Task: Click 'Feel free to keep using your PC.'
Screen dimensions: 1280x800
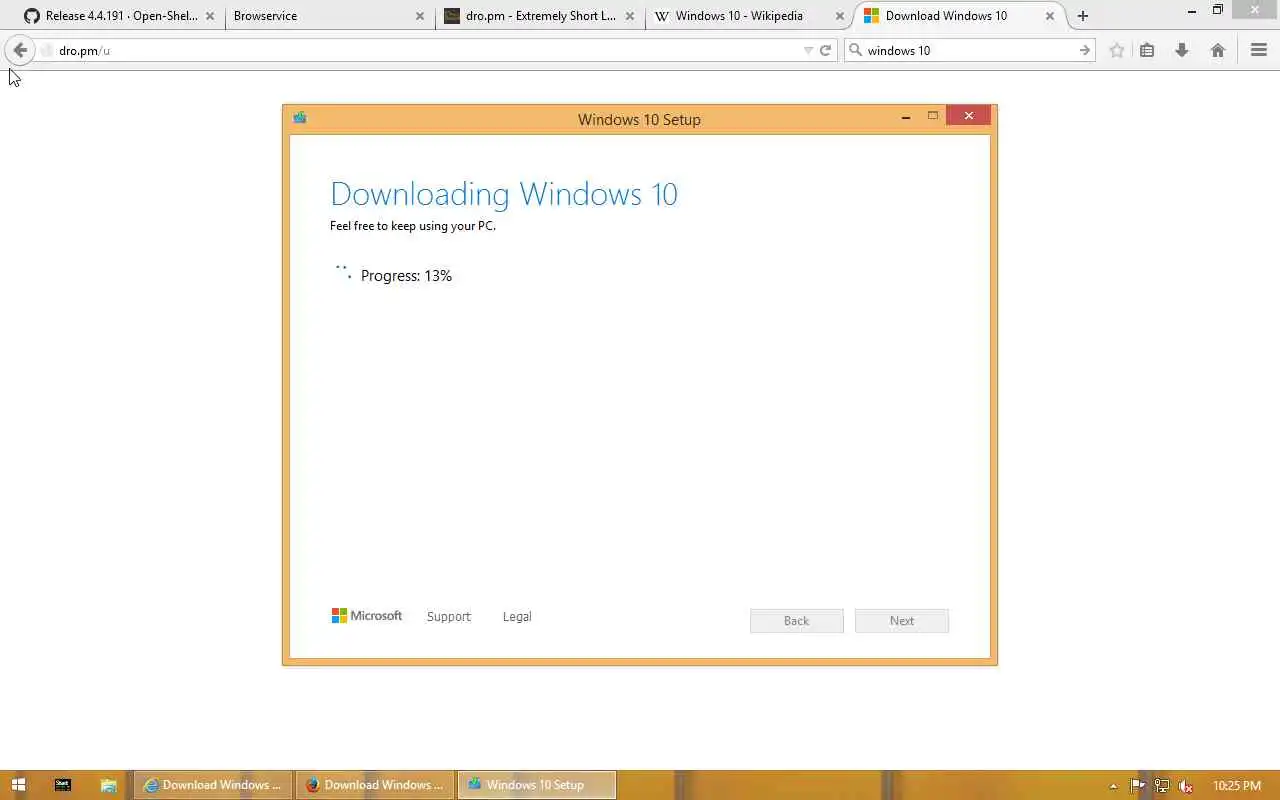Action: tap(413, 226)
